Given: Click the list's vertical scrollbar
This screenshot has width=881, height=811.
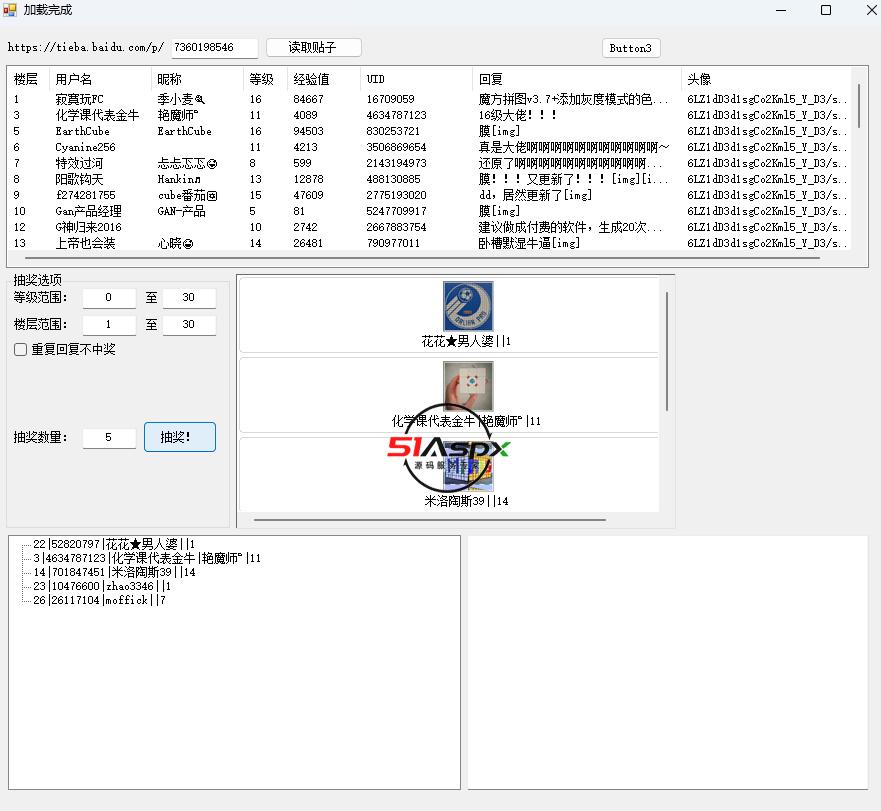Looking at the screenshot, I should tap(859, 105).
